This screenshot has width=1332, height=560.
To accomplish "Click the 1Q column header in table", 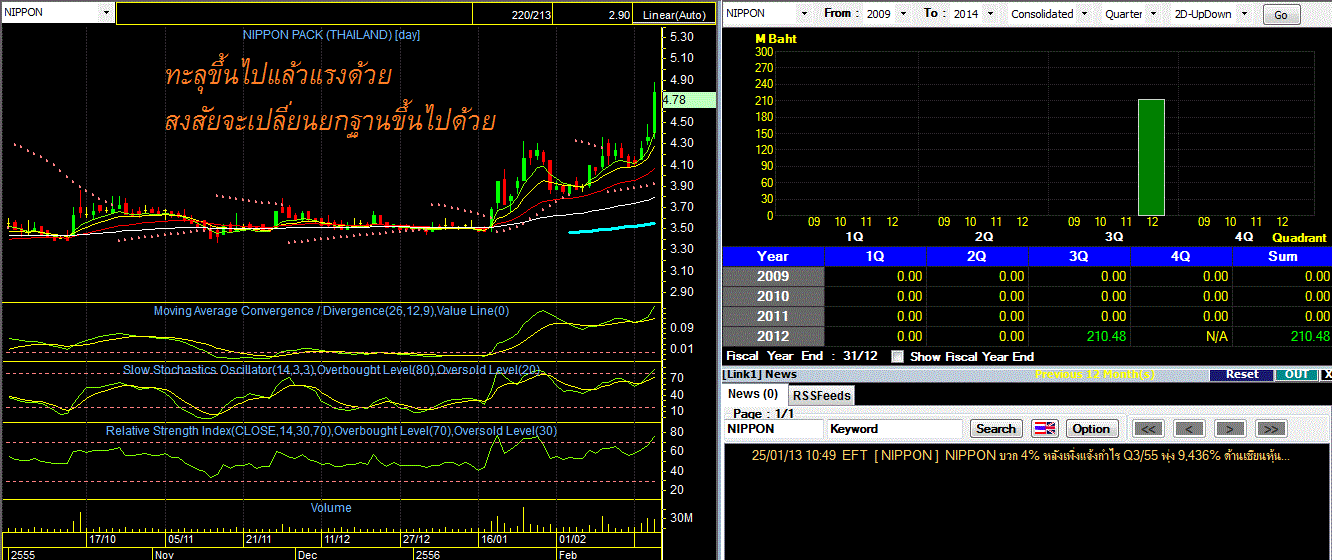I will (875, 256).
